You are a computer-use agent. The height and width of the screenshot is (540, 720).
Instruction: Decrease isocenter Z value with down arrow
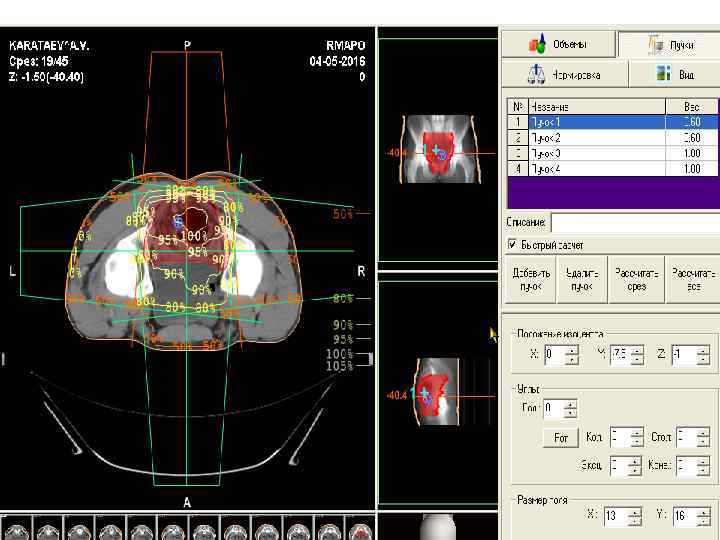[703, 360]
